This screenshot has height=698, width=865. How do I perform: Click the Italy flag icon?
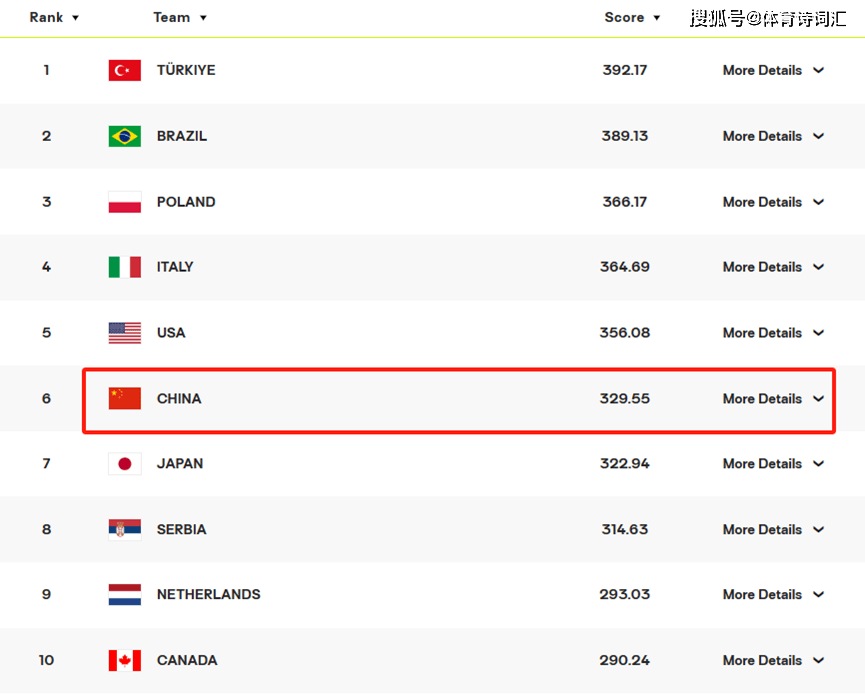coord(125,267)
